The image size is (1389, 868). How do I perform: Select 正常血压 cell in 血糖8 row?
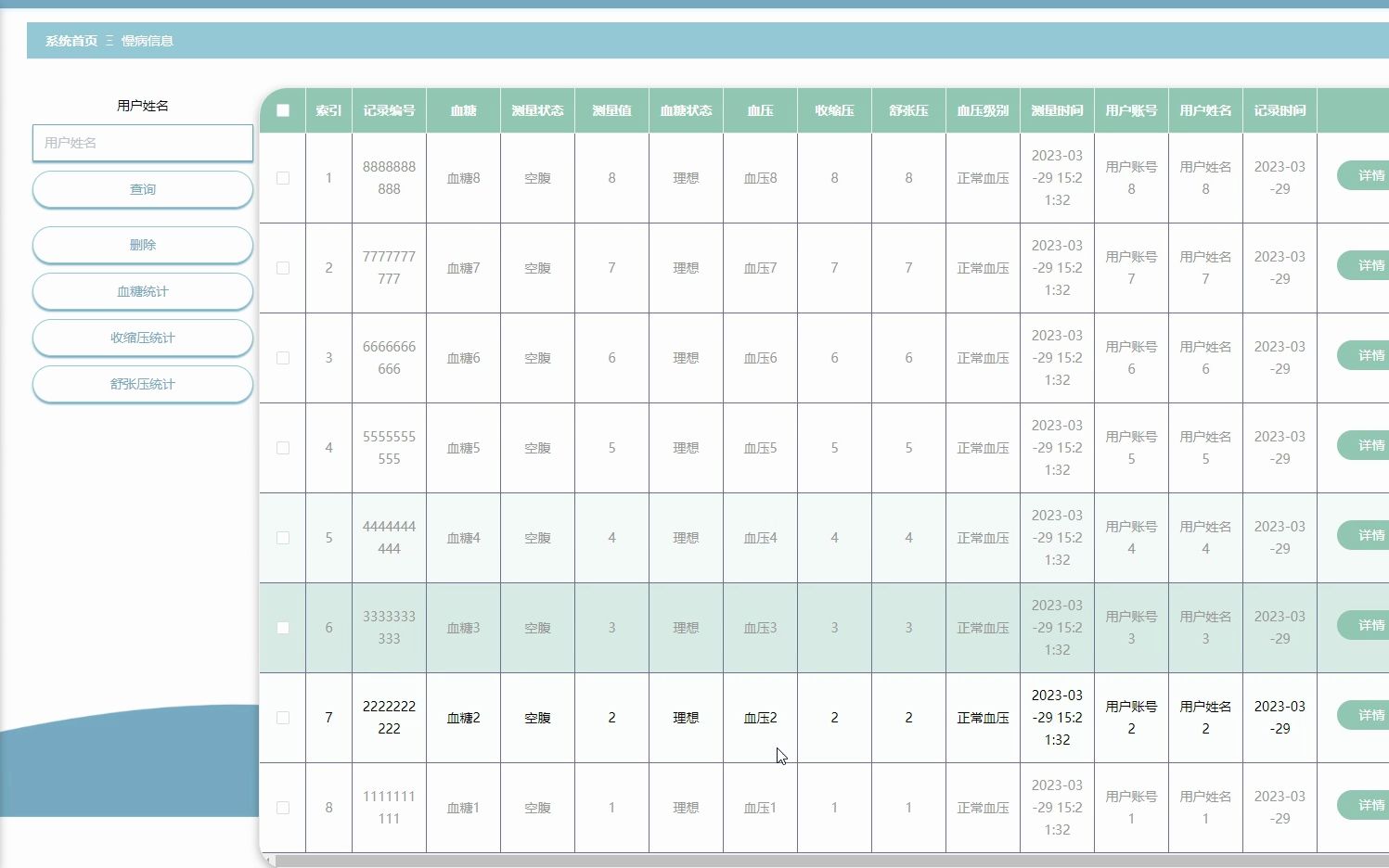pyautogui.click(x=983, y=178)
